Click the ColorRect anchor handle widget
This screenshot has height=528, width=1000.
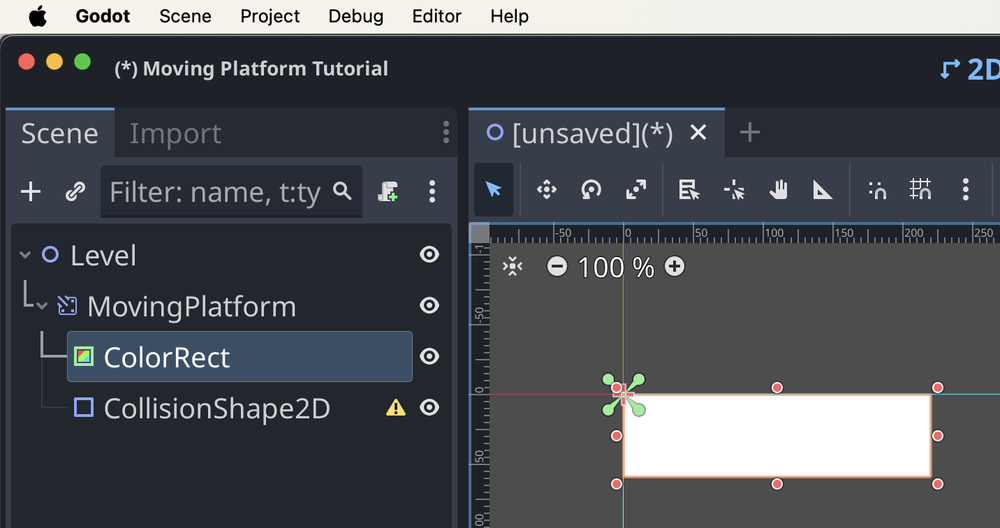tap(624, 395)
